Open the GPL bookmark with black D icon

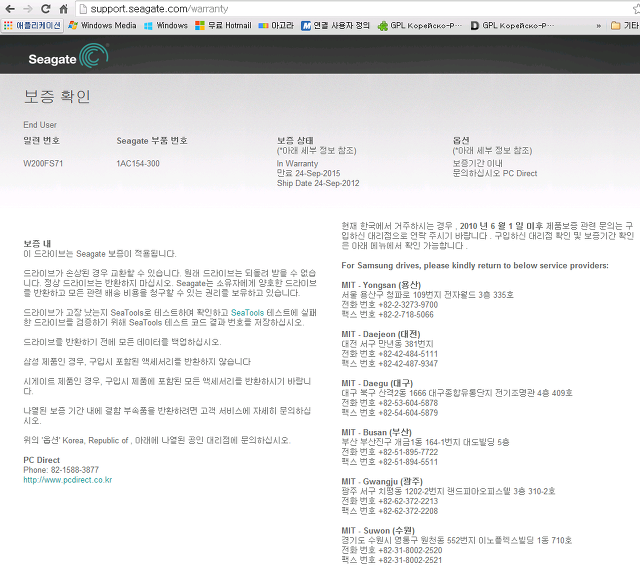click(x=513, y=26)
